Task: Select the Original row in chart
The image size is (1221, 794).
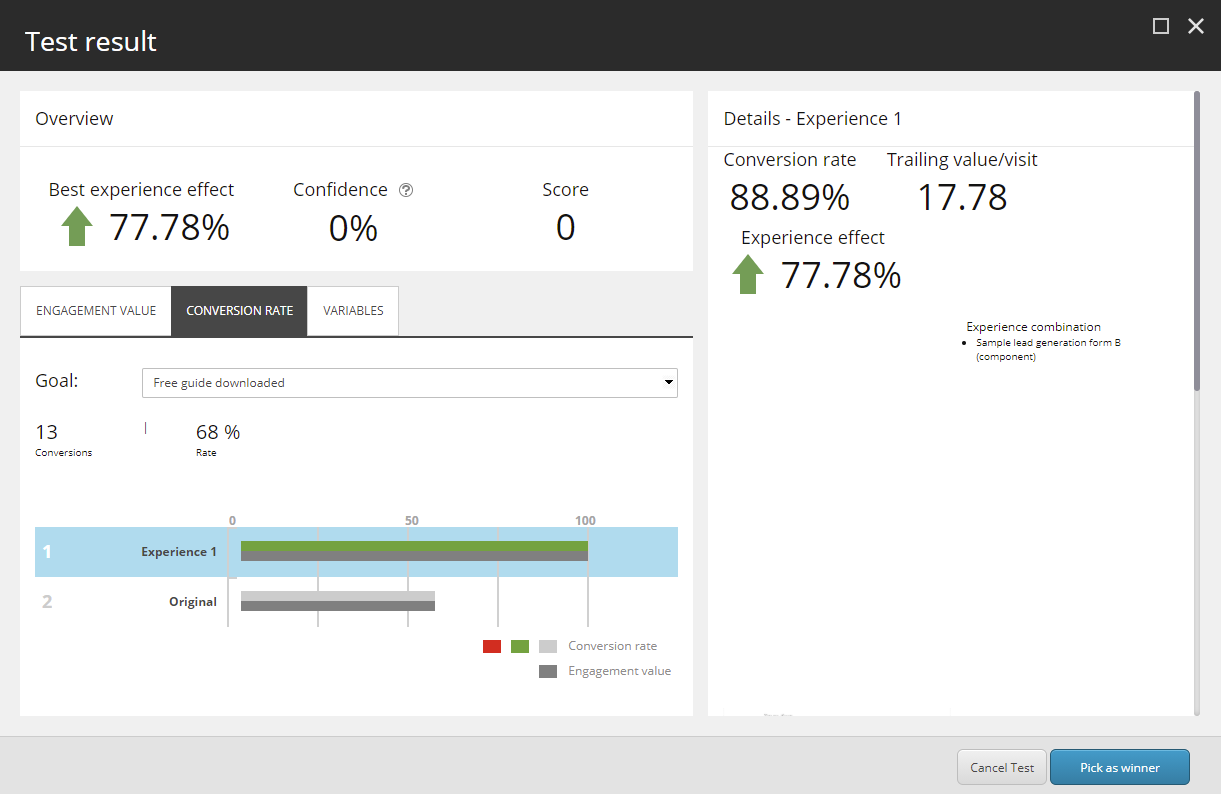Action: click(356, 602)
